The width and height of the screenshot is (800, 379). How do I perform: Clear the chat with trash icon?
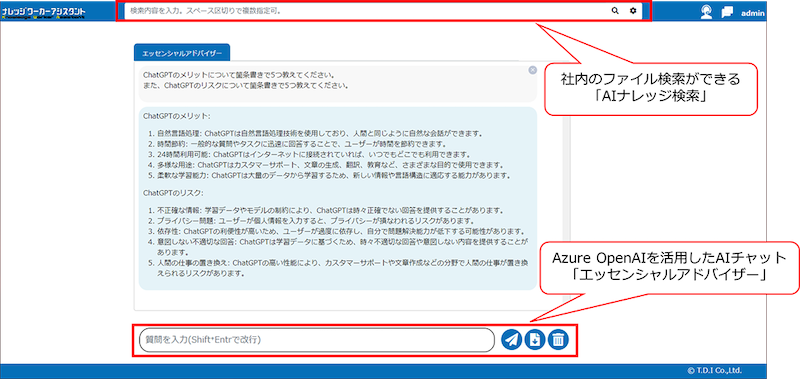[558, 339]
